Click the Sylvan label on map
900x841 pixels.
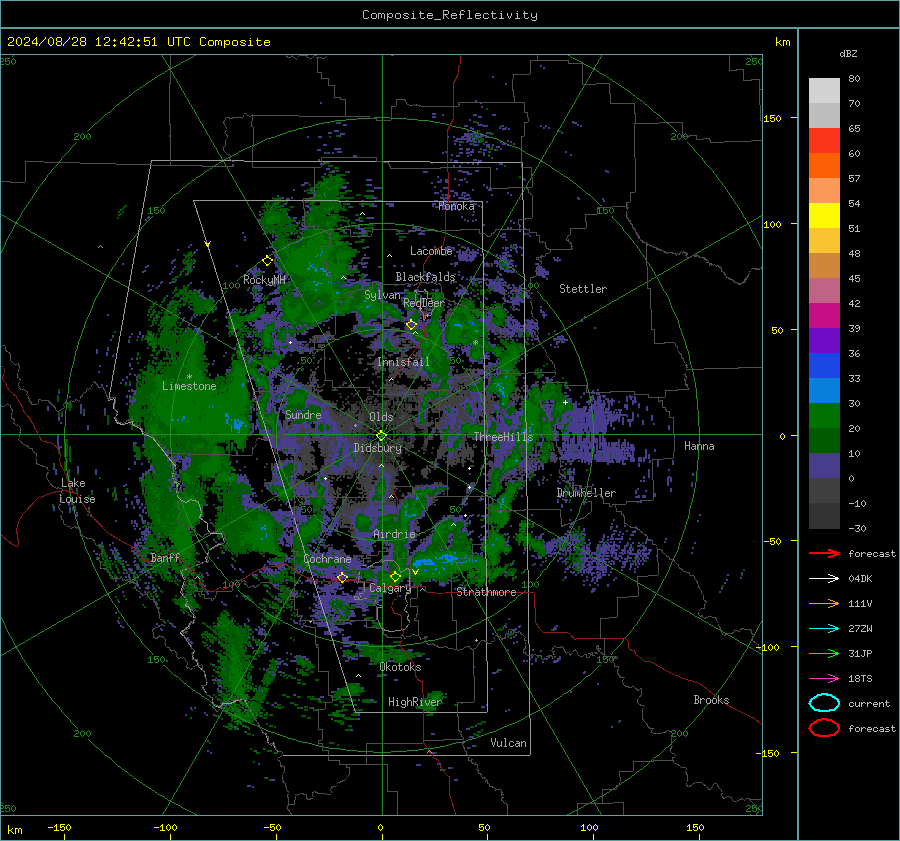[x=382, y=295]
